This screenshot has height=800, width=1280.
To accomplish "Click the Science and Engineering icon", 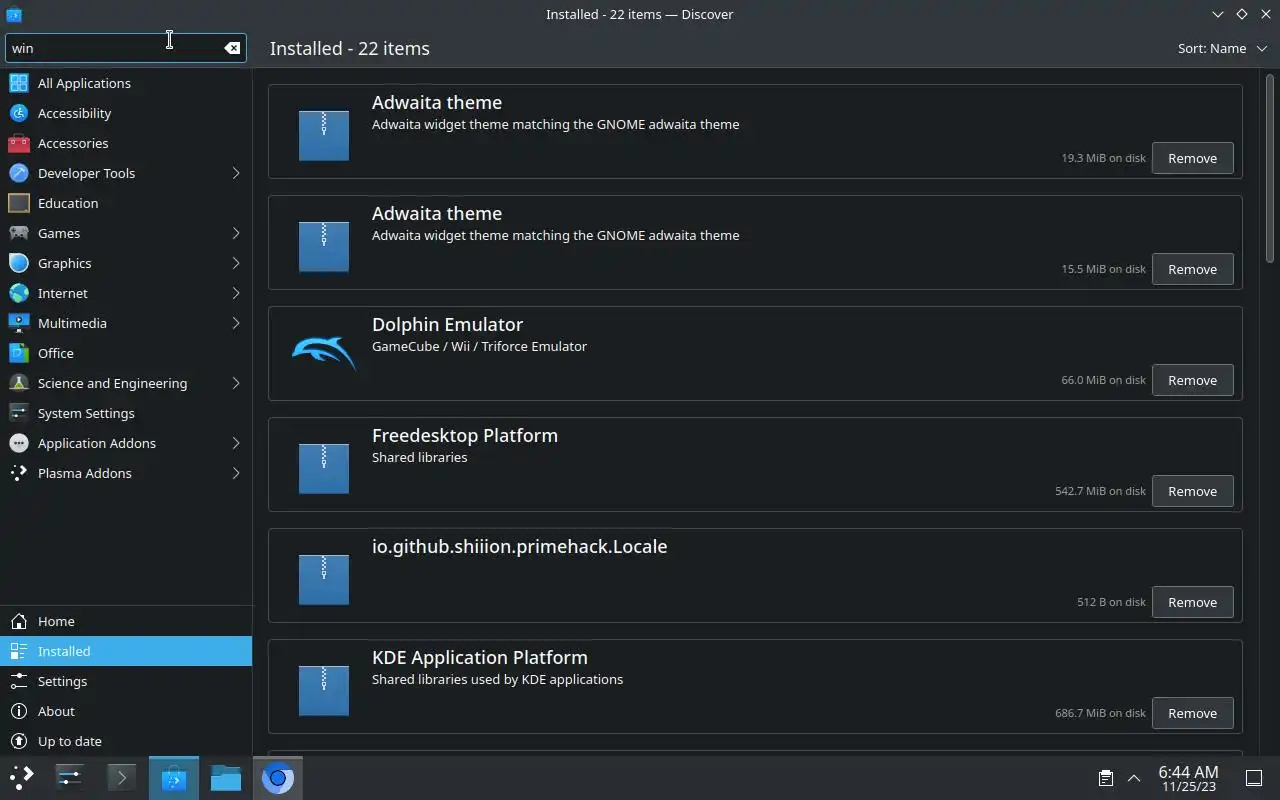I will click(19, 383).
